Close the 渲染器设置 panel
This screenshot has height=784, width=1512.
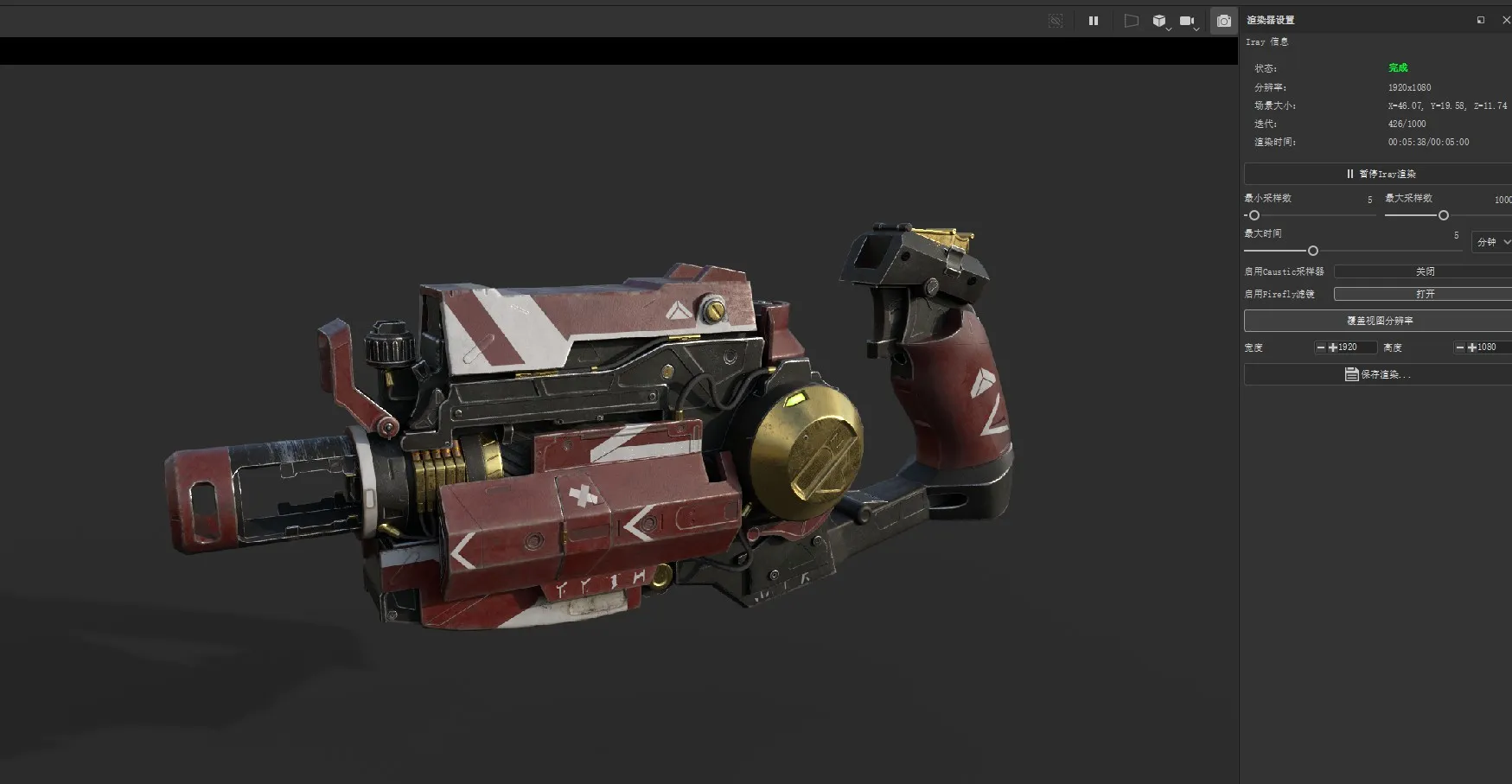tap(1506, 20)
